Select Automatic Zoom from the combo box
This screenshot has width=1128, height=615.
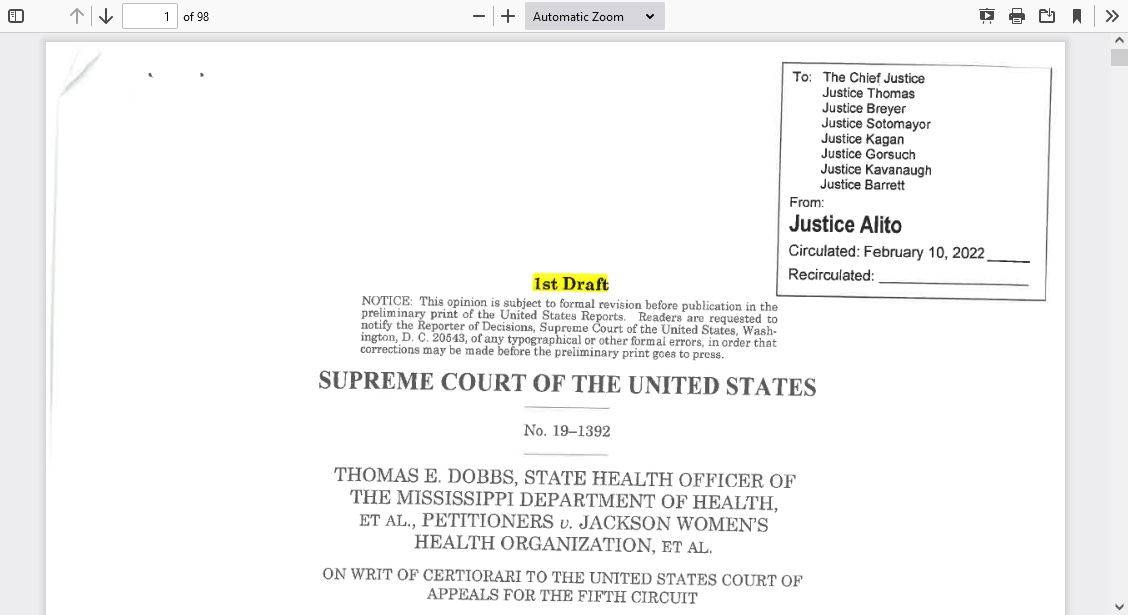click(594, 16)
